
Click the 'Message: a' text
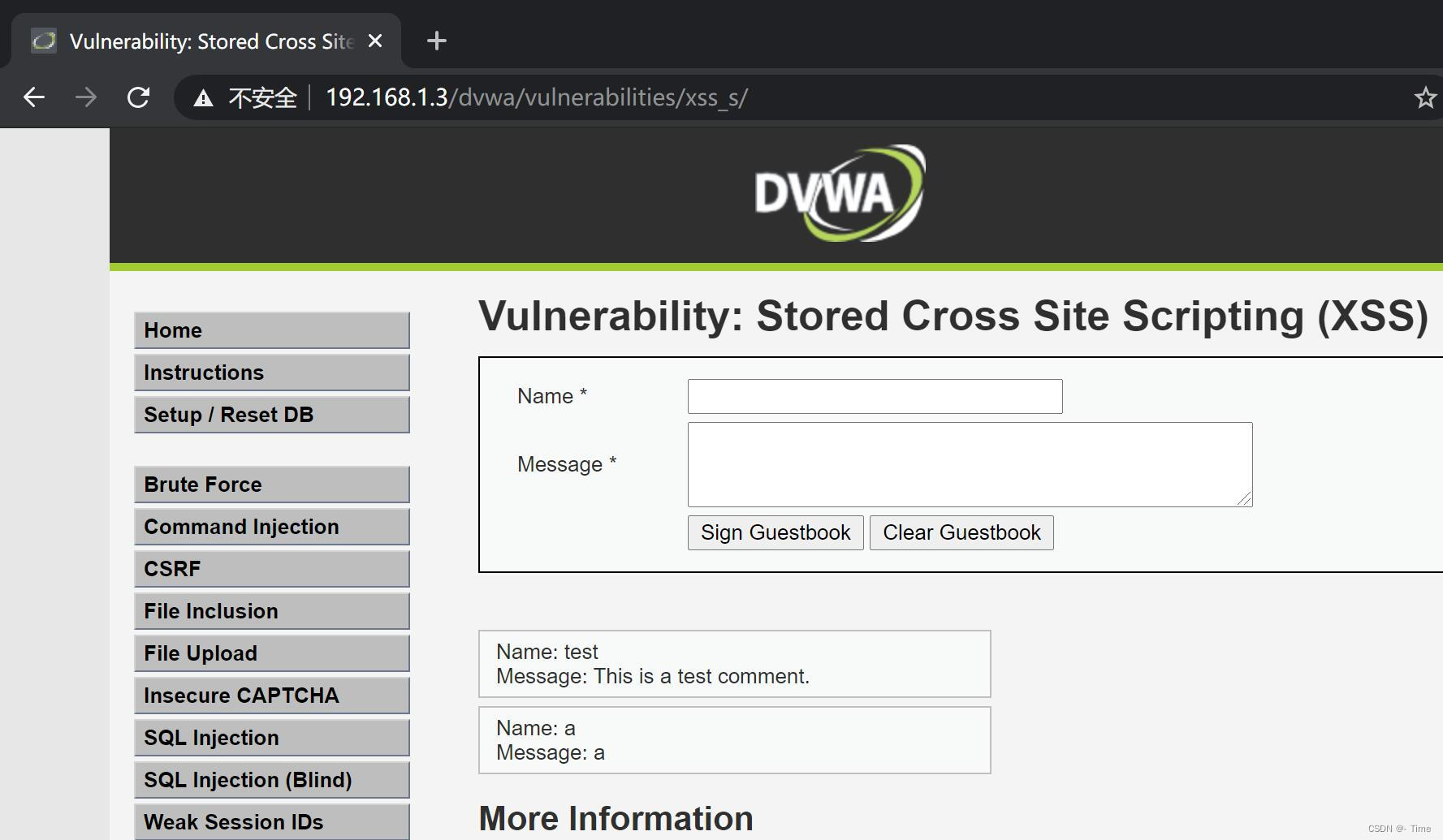(x=551, y=752)
